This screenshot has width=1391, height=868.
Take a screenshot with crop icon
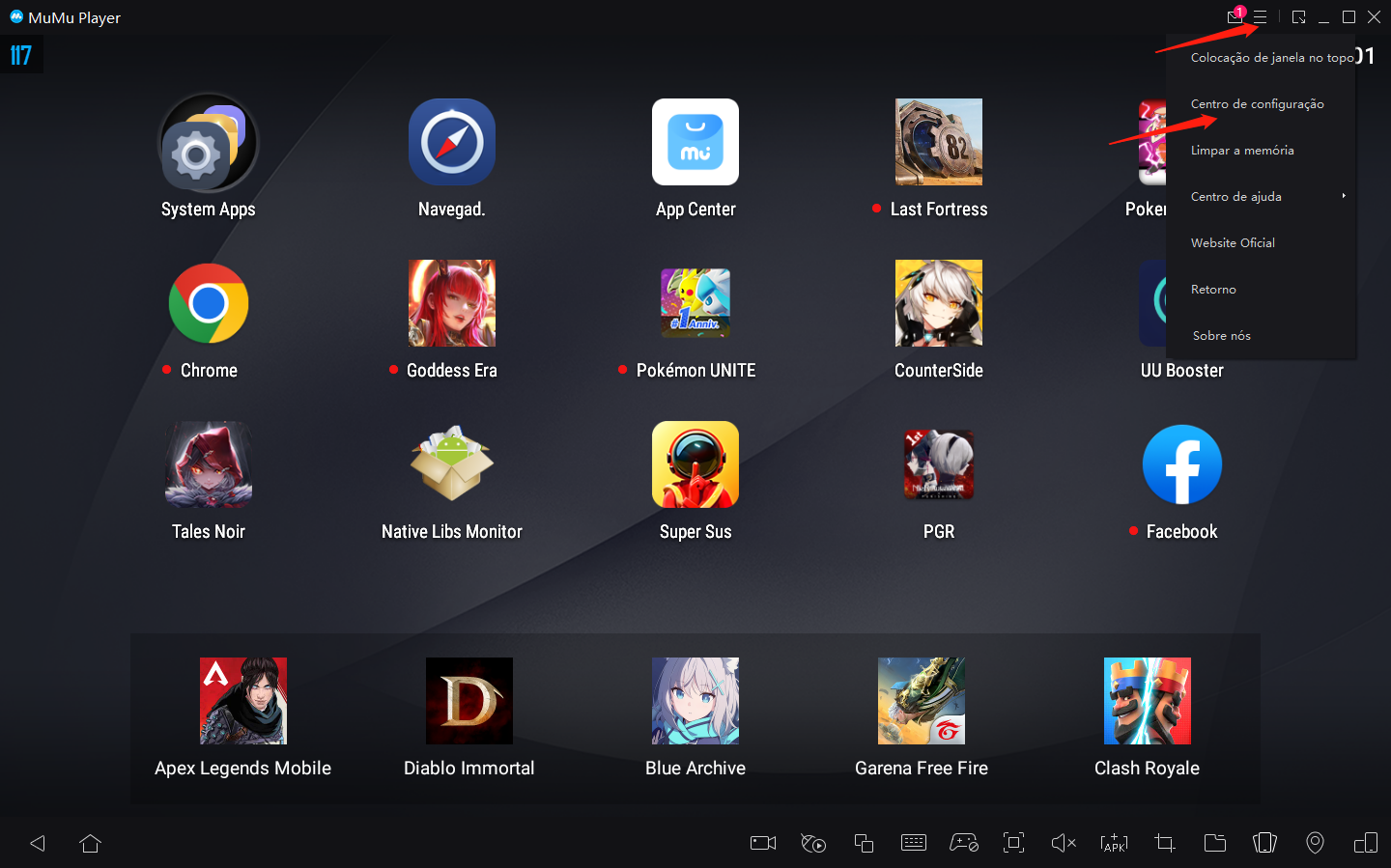tap(1164, 843)
